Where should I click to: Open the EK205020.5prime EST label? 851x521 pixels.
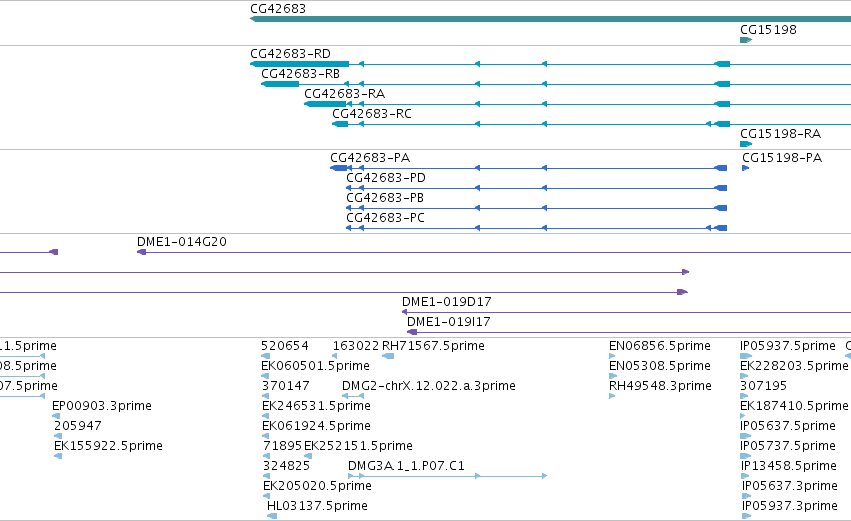(x=317, y=487)
